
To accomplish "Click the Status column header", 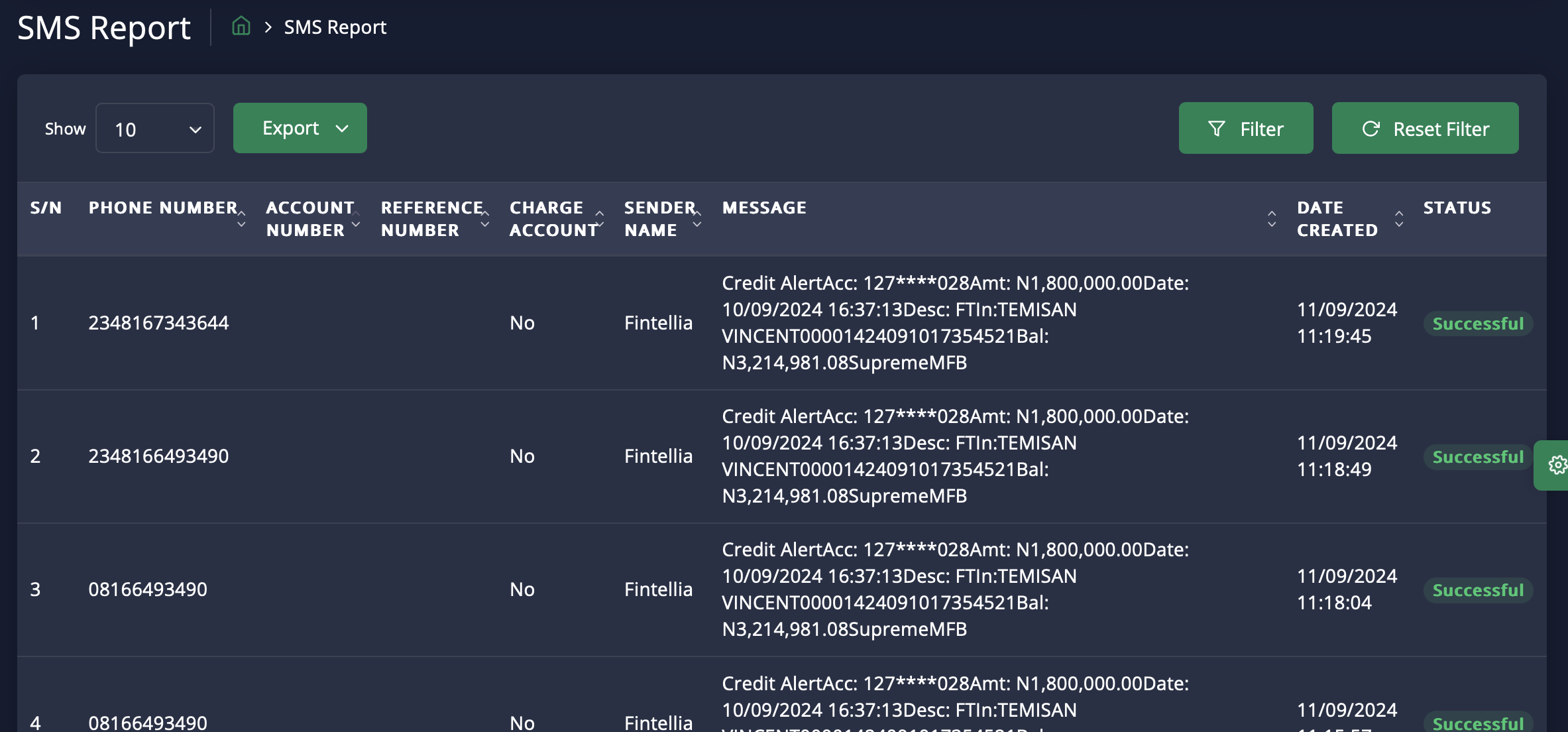I will (1457, 208).
